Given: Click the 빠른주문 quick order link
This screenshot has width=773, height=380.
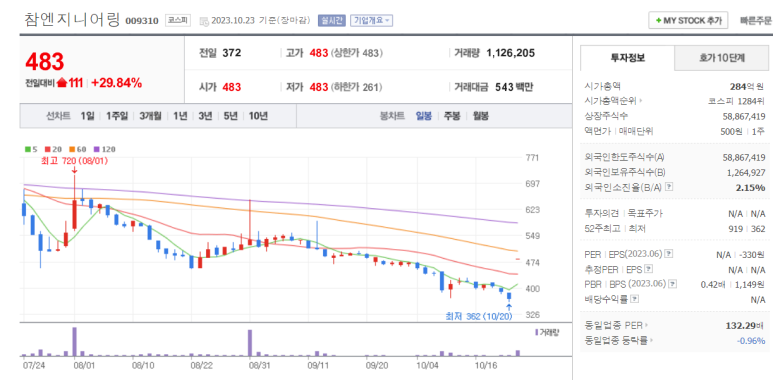Looking at the screenshot, I should pos(756,21).
